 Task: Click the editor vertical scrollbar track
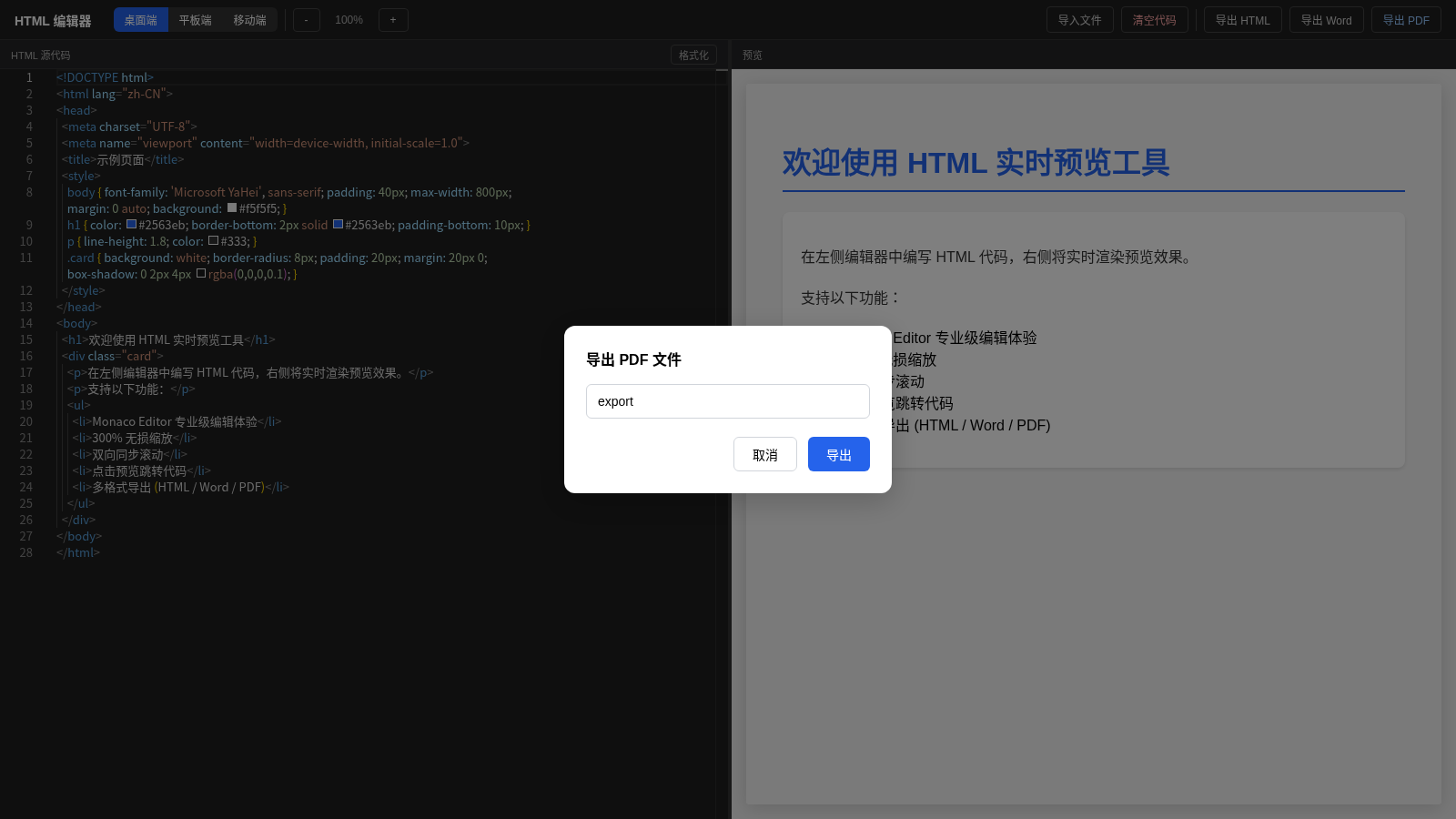(x=722, y=444)
